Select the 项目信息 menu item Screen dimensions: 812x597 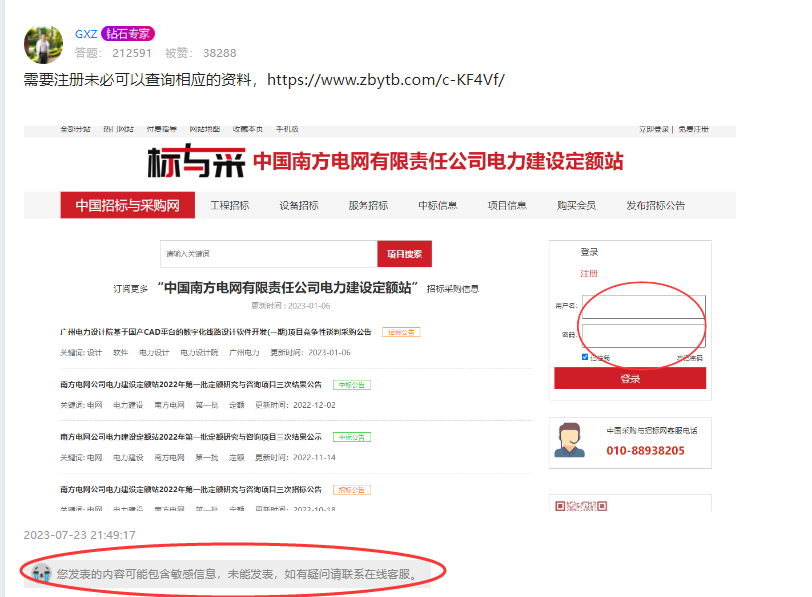coord(507,206)
